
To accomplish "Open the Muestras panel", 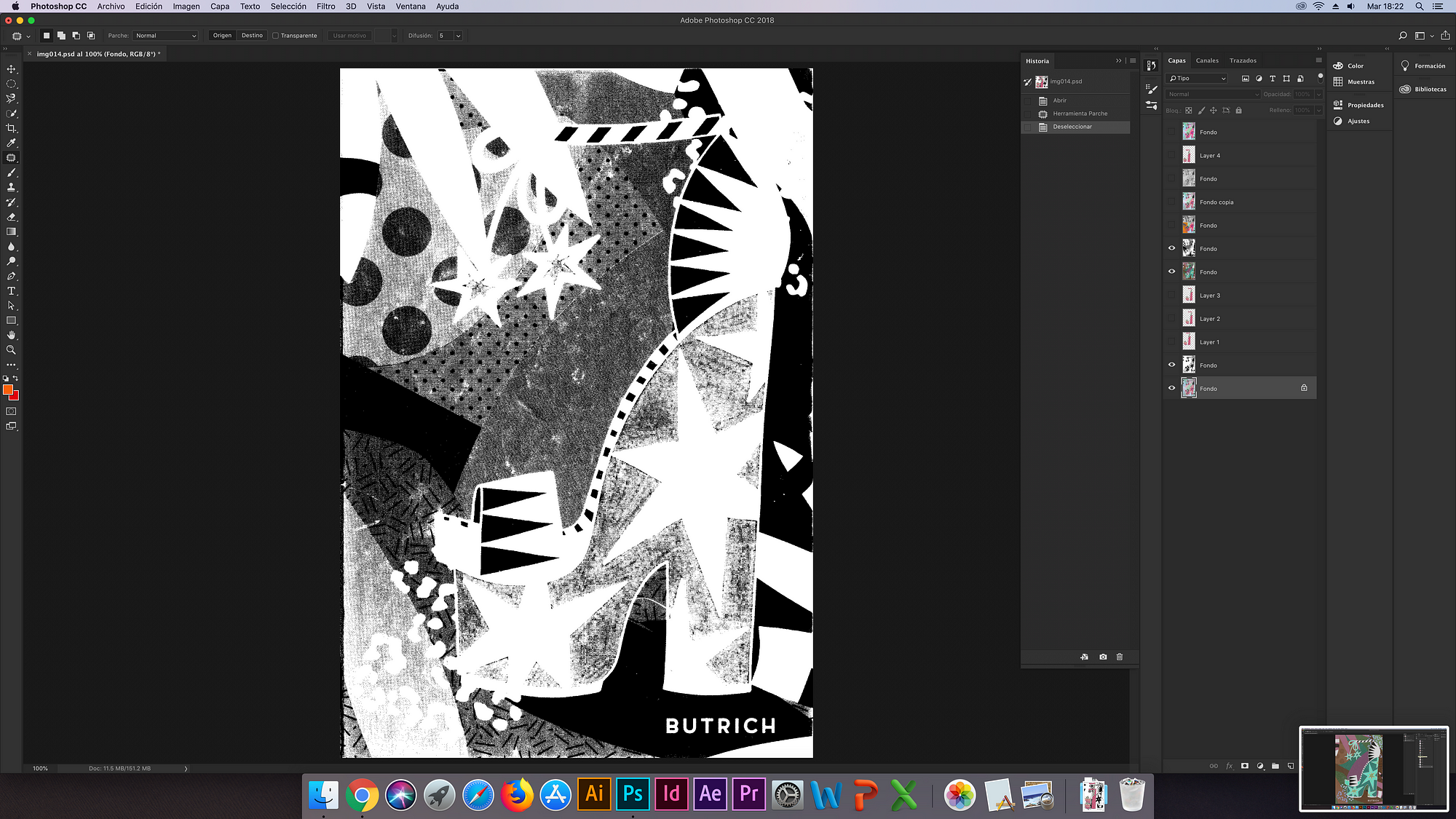I will click(1354, 82).
